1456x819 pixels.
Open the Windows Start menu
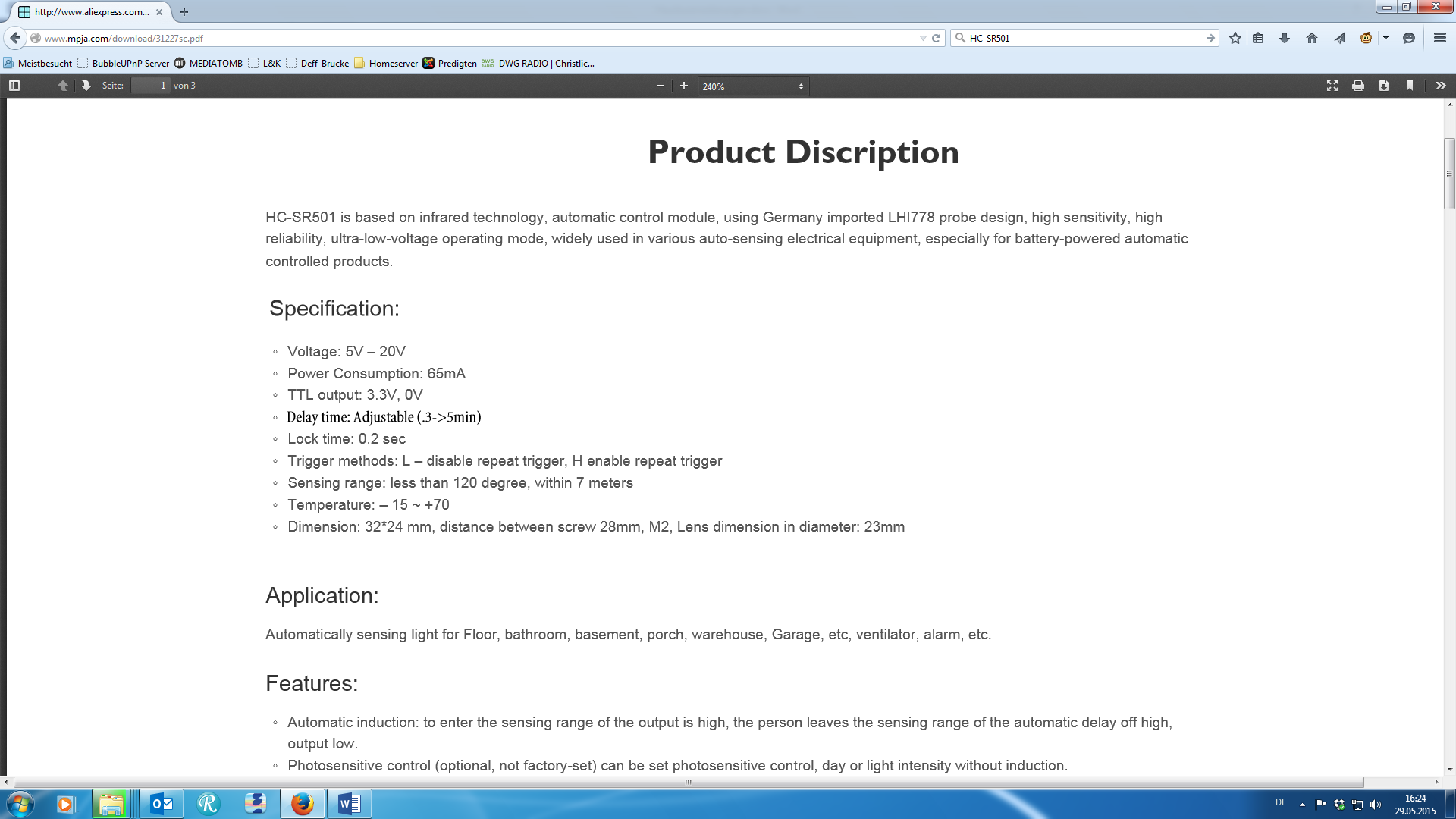(20, 804)
